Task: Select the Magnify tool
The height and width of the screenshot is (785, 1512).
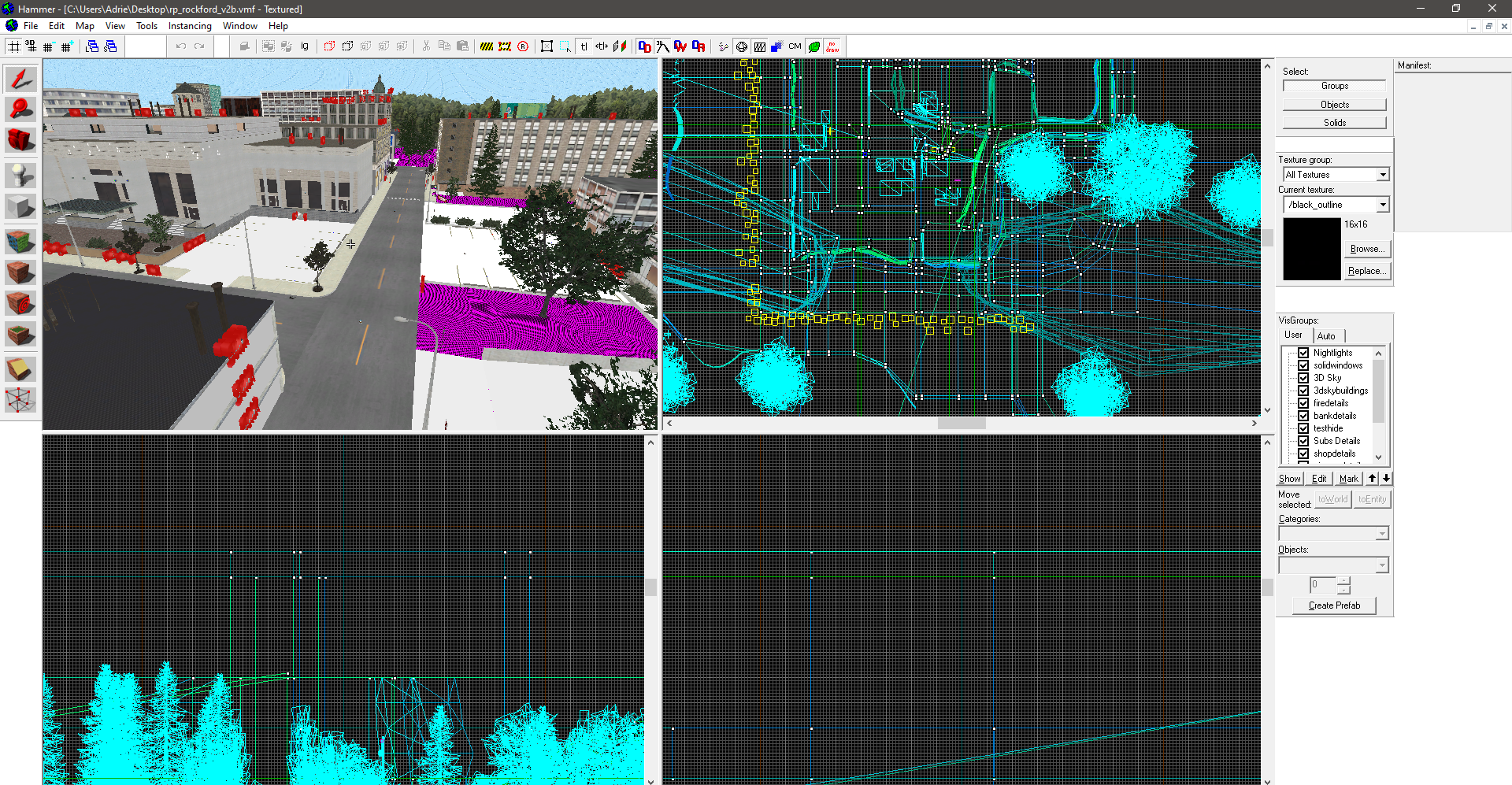Action: 20,109
